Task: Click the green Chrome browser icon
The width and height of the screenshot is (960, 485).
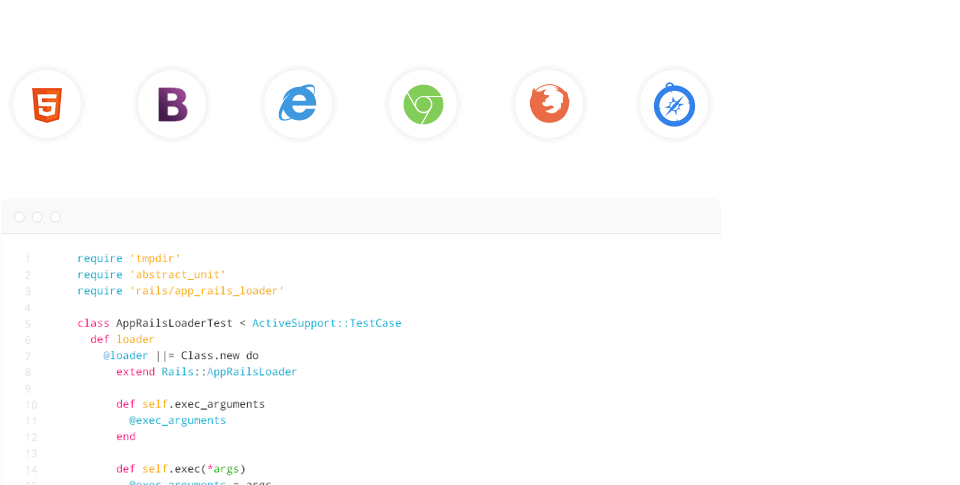Action: pyautogui.click(x=423, y=105)
